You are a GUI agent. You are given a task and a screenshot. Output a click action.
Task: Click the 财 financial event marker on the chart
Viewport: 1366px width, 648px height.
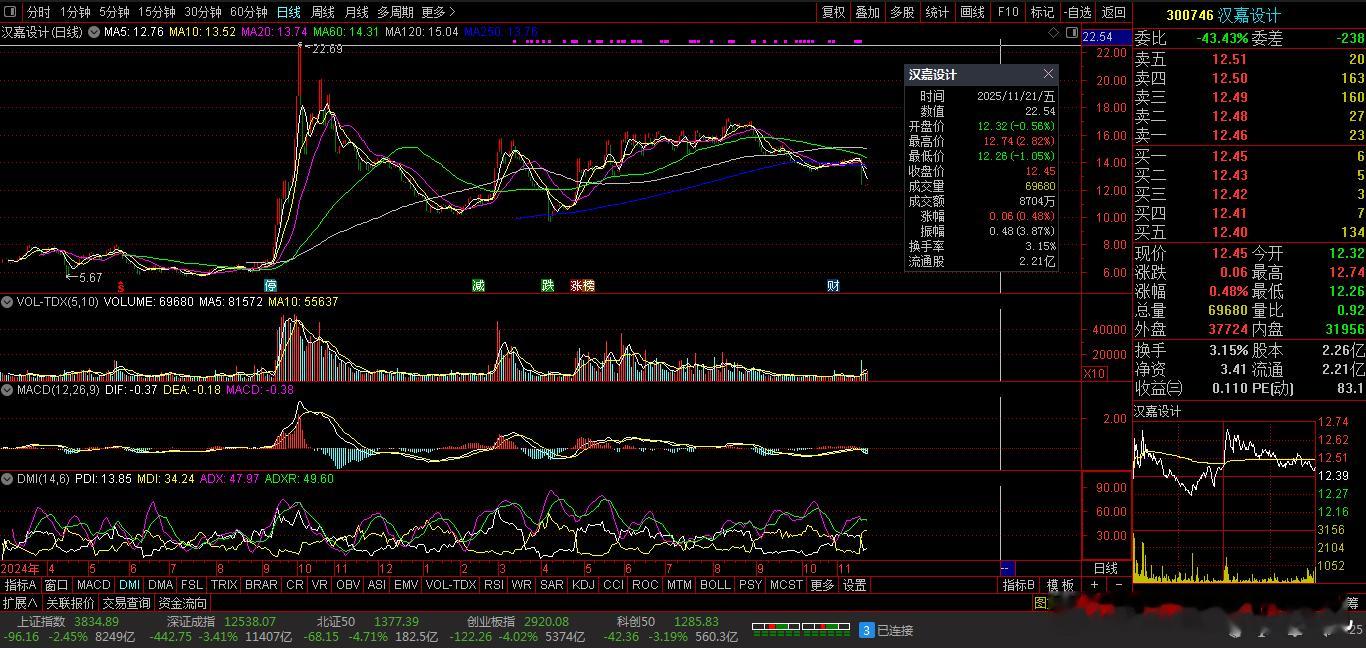click(832, 286)
